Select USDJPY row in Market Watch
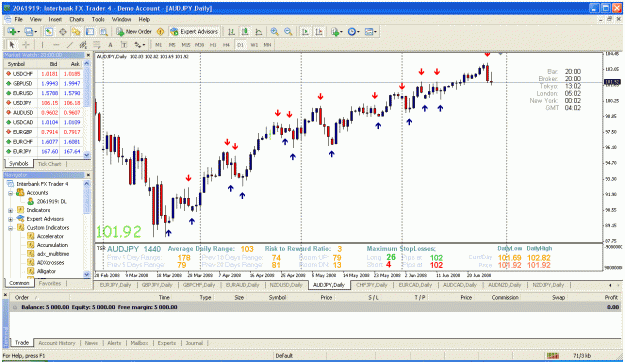Screen dimensions: 625x362 click(x=44, y=103)
